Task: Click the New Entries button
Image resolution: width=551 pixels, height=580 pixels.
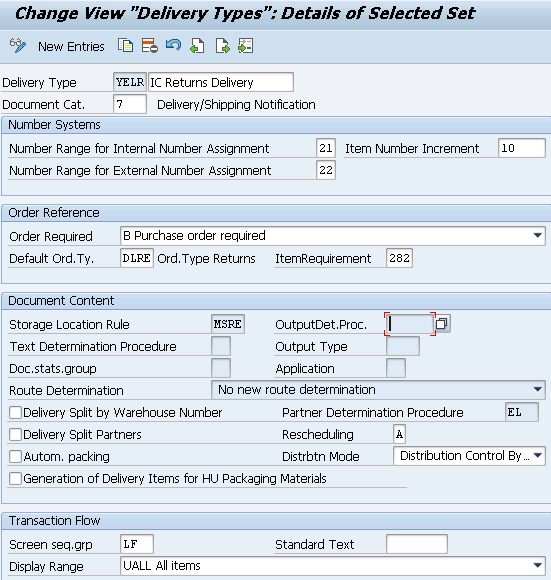Action: (x=71, y=47)
